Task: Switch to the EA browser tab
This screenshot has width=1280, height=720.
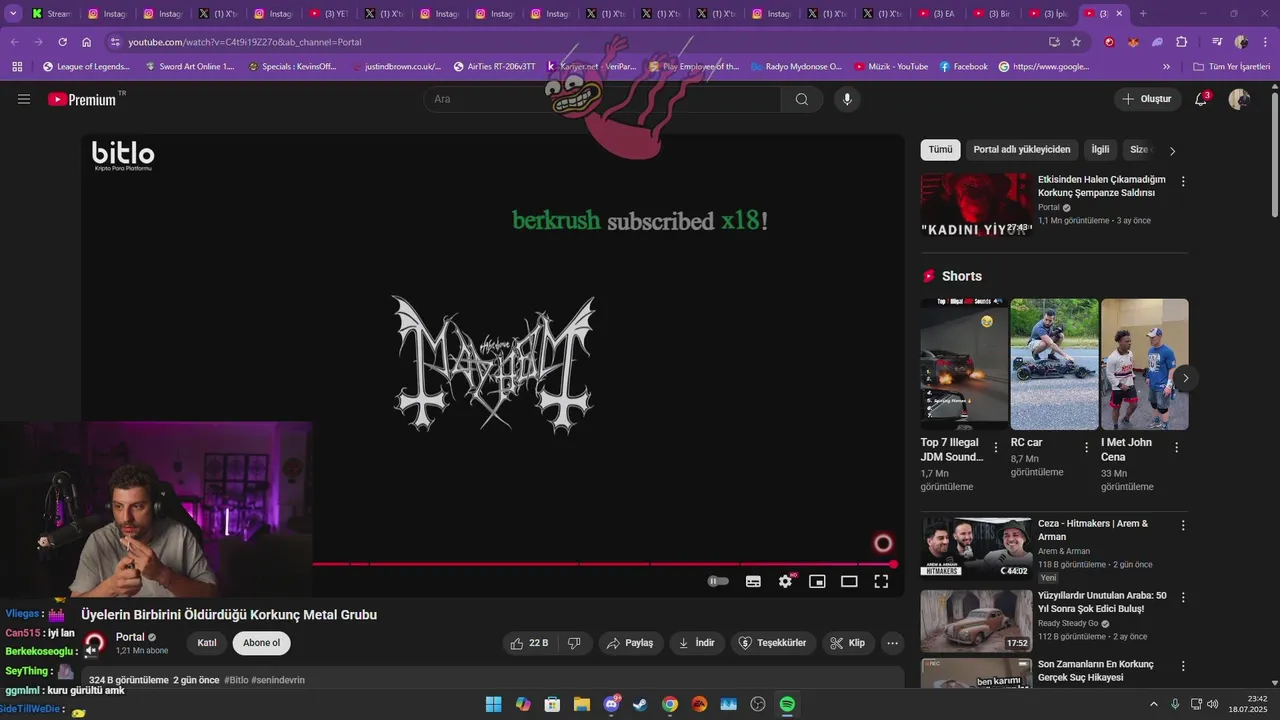Action: tap(936, 14)
